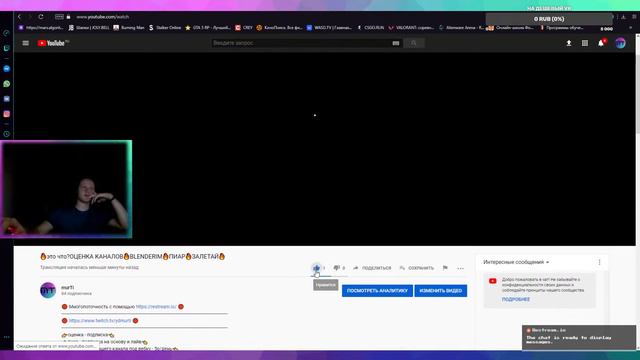Open Twitch in the Opera sidebar

pos(7,48)
